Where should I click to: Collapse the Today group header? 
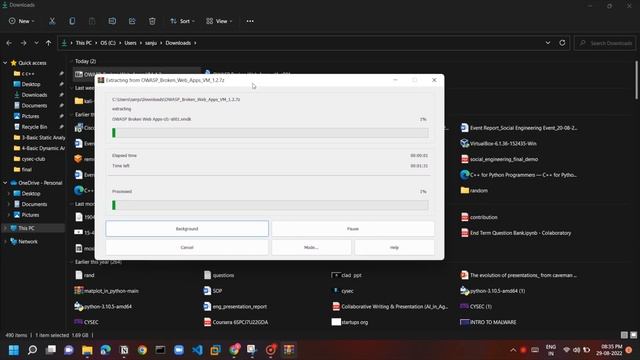pos(72,61)
